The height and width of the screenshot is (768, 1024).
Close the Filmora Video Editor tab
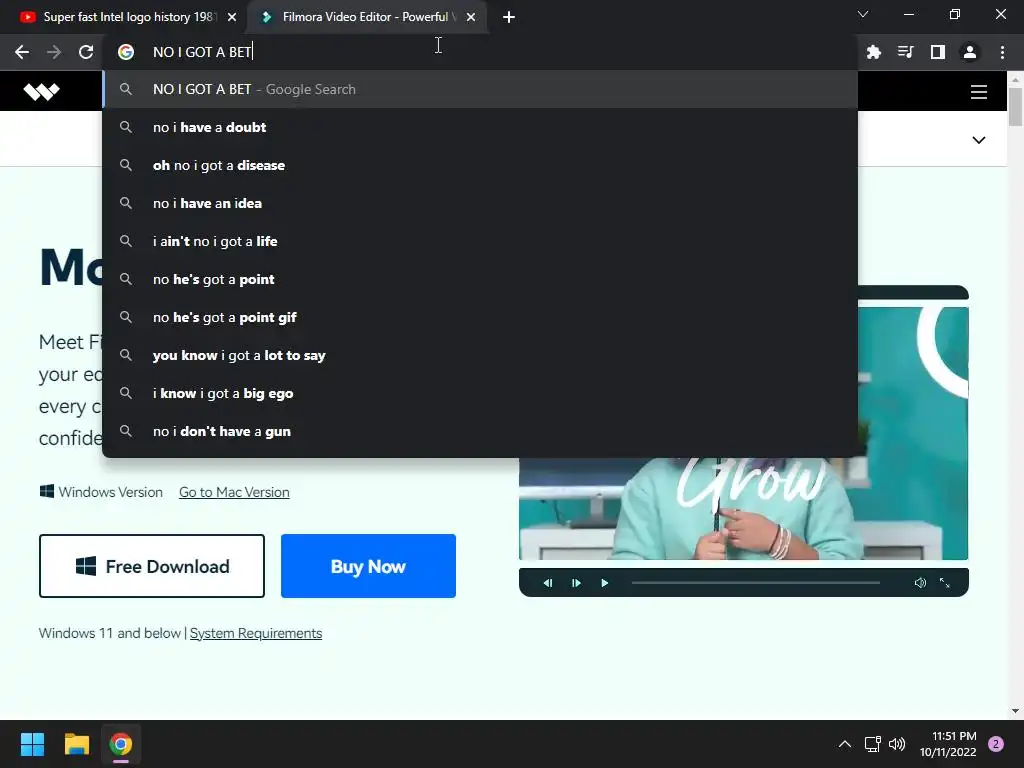[x=471, y=18]
